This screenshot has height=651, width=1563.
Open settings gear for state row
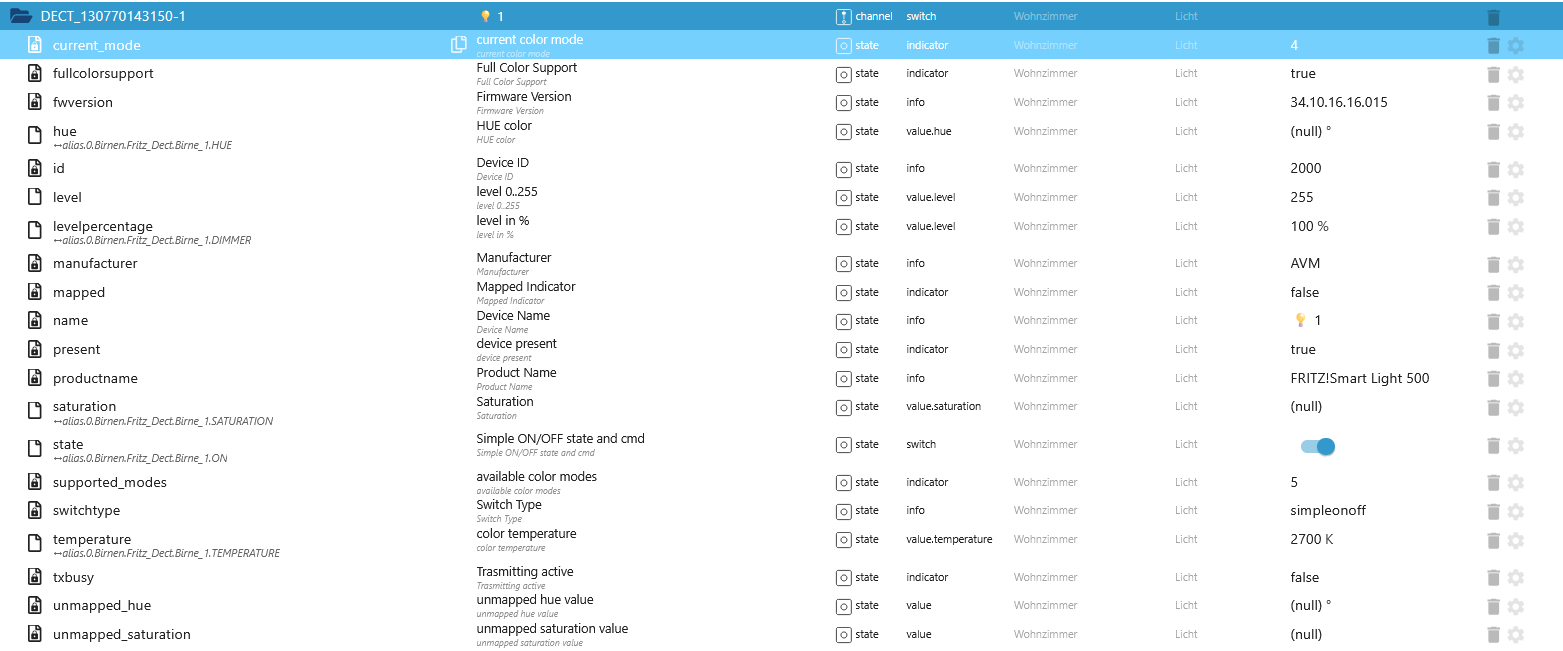[x=1516, y=445]
